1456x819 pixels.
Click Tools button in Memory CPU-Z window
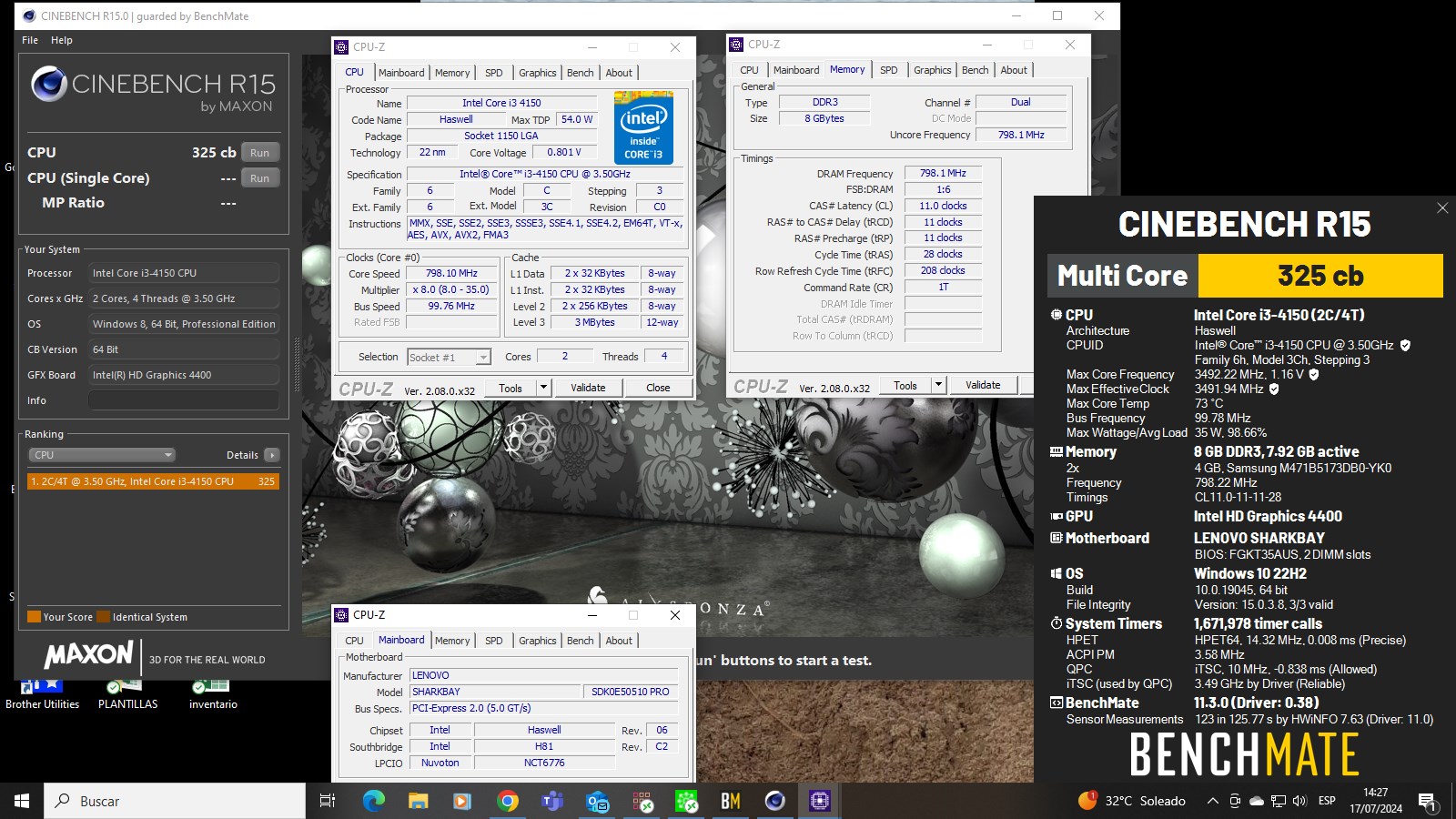905,385
